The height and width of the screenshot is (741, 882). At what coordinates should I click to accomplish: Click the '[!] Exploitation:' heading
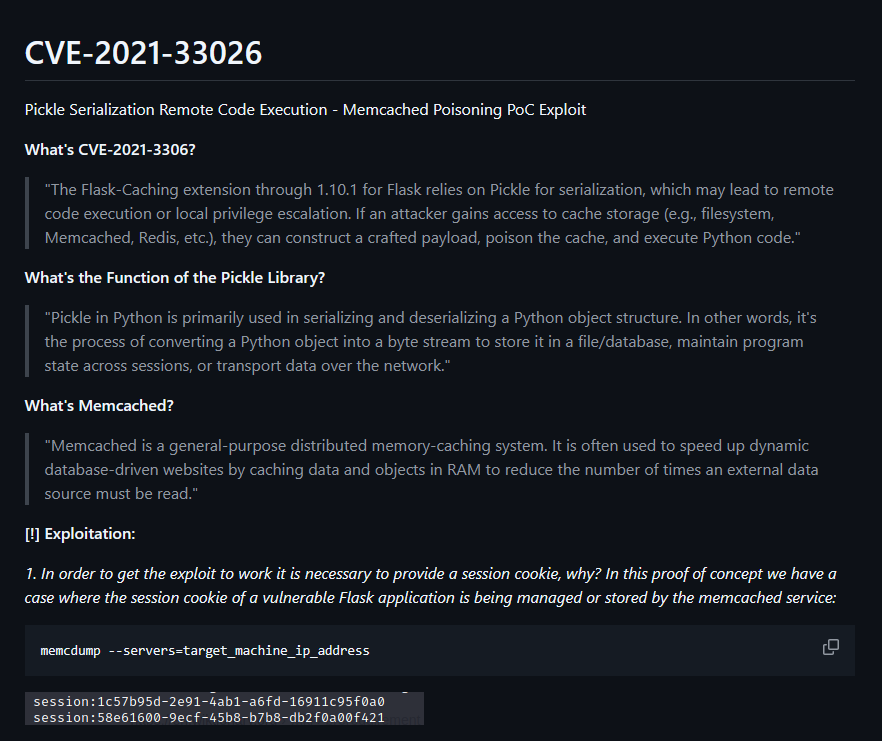click(80, 534)
